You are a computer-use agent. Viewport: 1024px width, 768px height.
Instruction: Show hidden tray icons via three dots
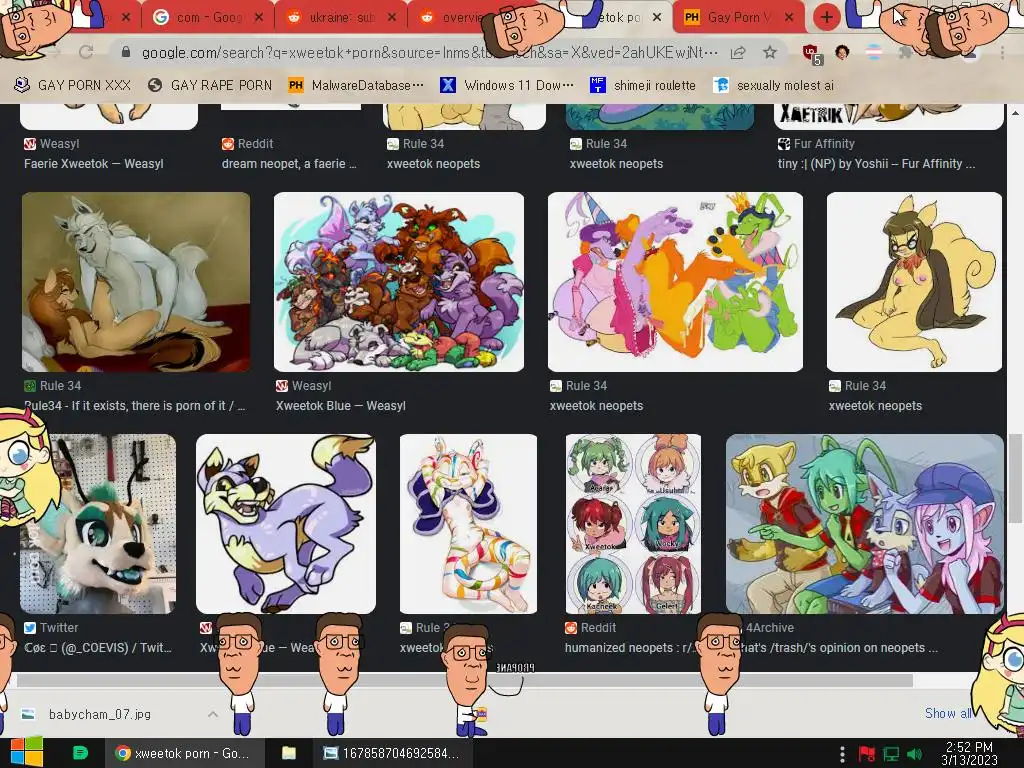842,754
